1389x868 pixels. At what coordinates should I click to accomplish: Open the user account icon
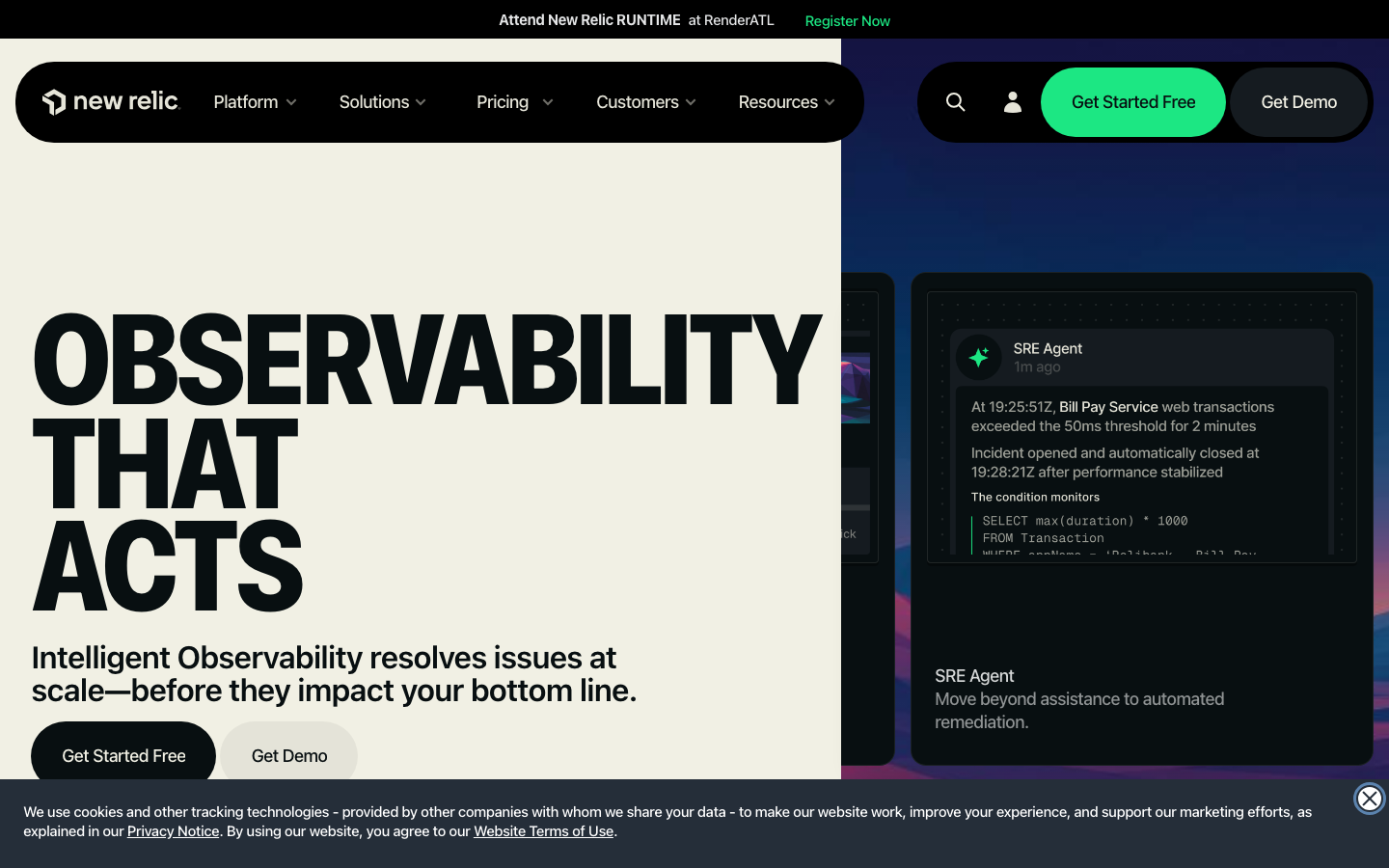click(1012, 102)
